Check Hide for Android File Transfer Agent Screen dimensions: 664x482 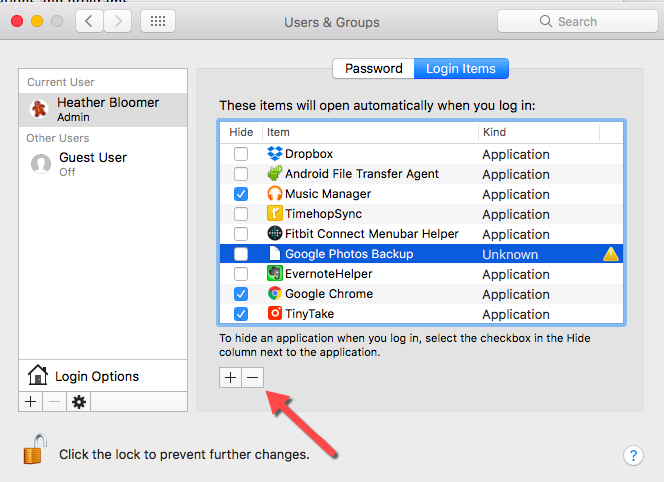click(241, 174)
